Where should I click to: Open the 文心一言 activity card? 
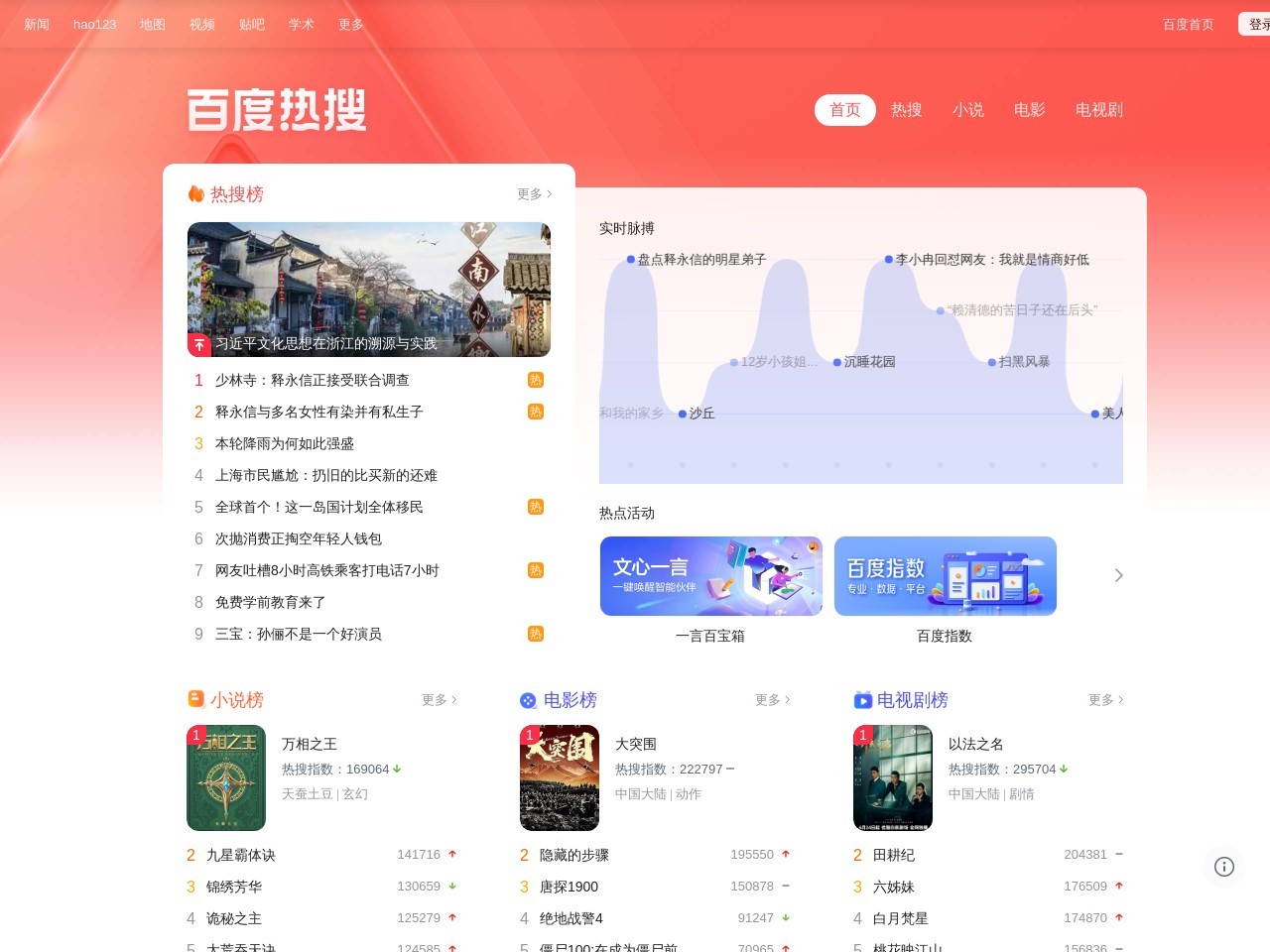click(711, 576)
